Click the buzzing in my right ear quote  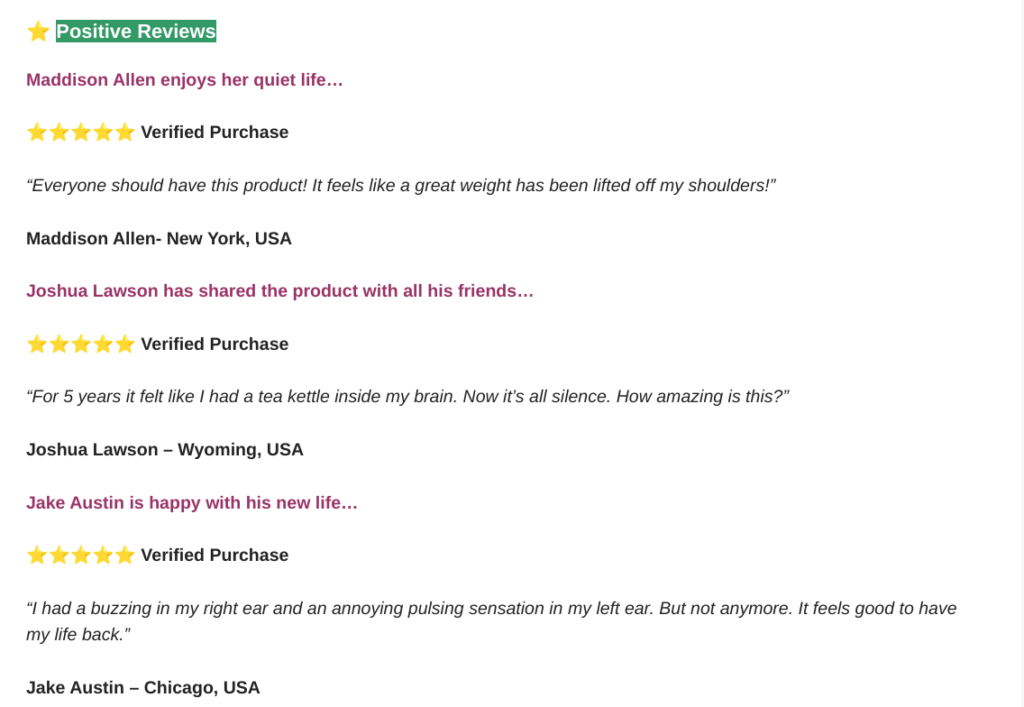click(x=491, y=621)
